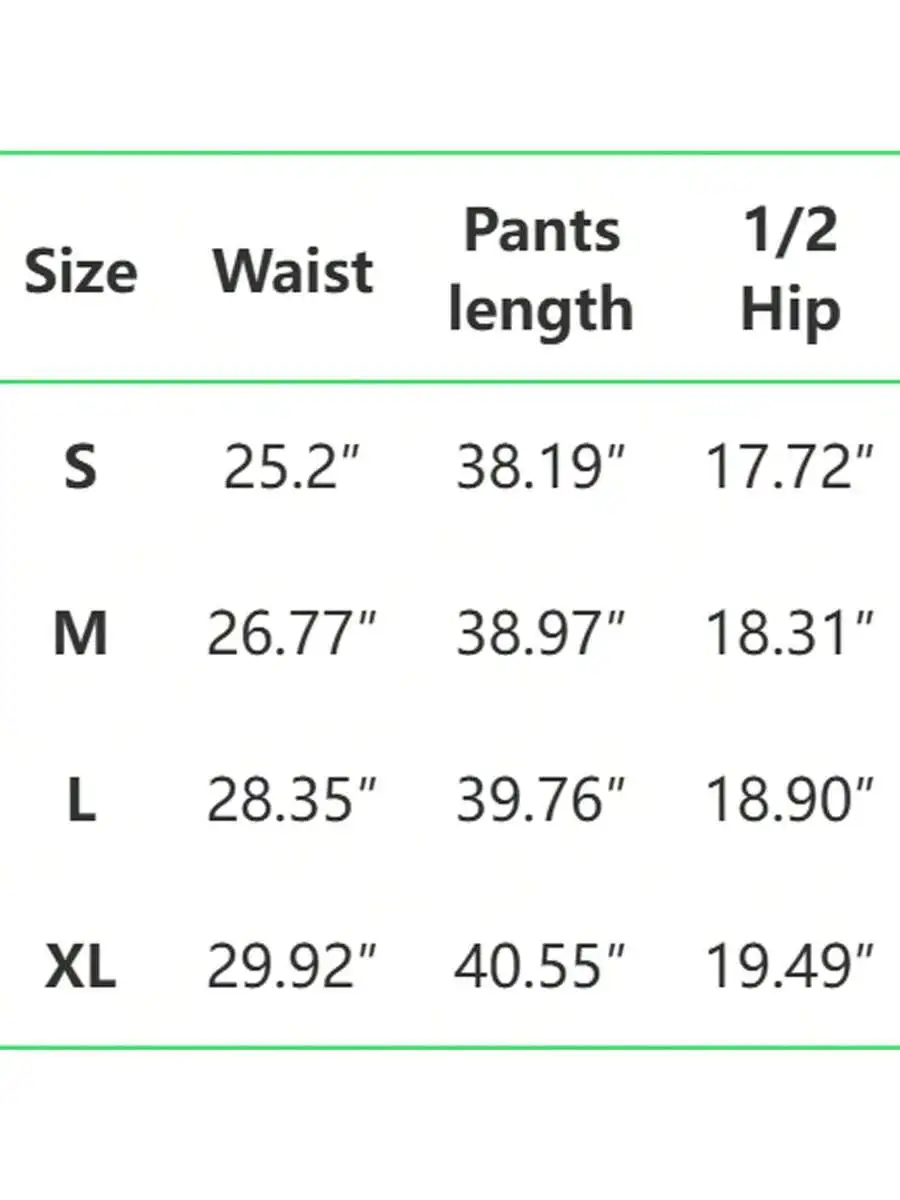This screenshot has height=1200, width=900.
Task: Click the 38.19" pants length value
Action: 540,466
